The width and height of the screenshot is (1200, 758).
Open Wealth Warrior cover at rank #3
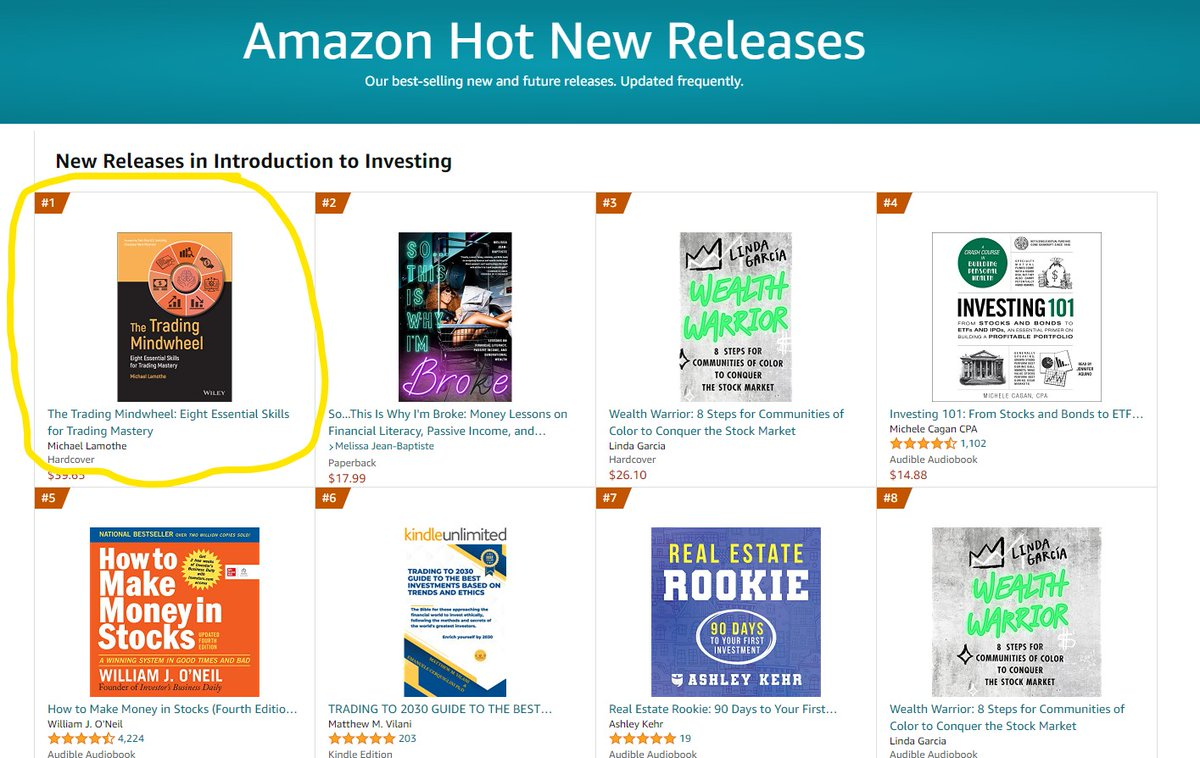[x=735, y=317]
